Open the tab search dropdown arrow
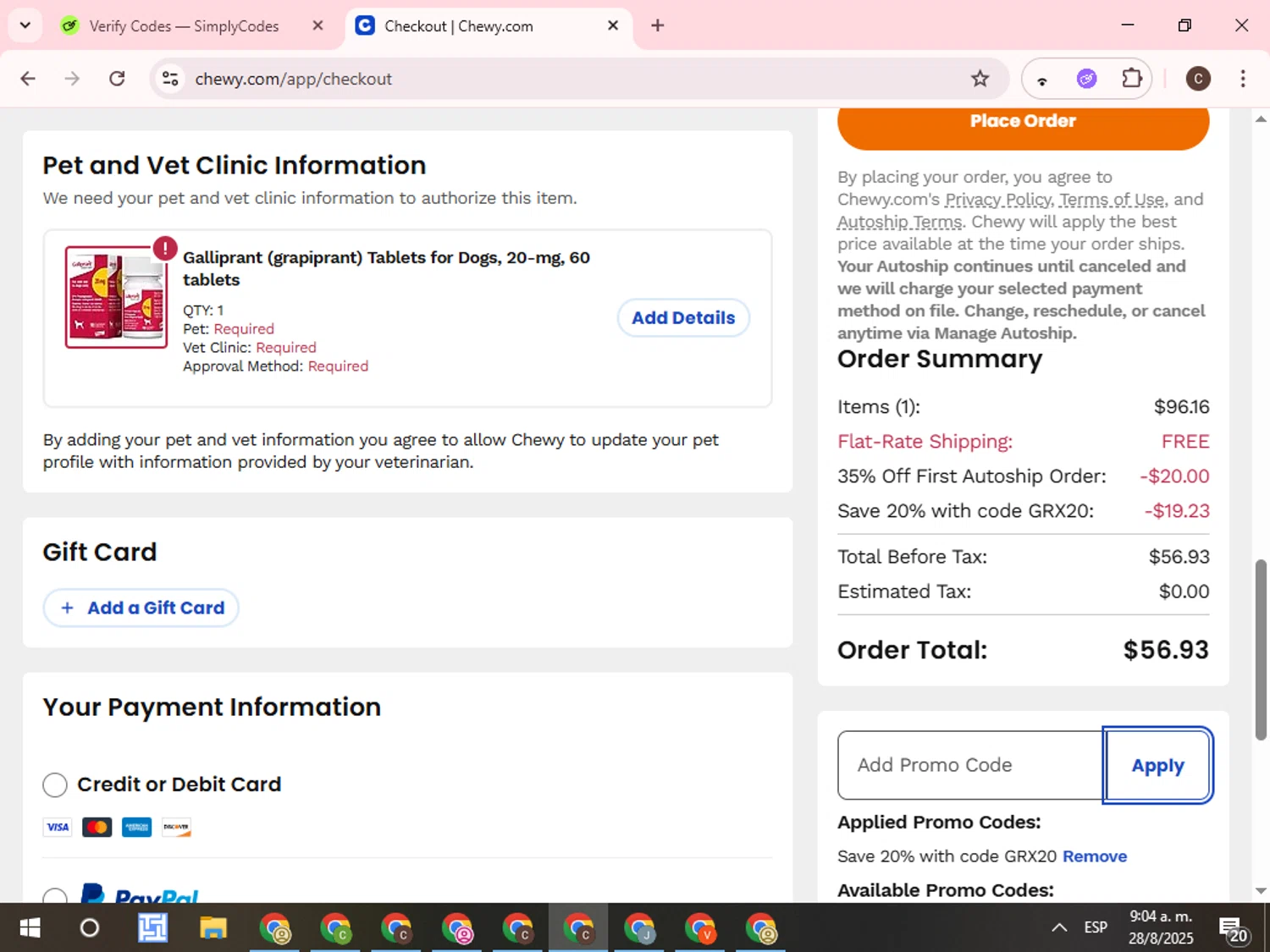1270x952 pixels. (25, 25)
